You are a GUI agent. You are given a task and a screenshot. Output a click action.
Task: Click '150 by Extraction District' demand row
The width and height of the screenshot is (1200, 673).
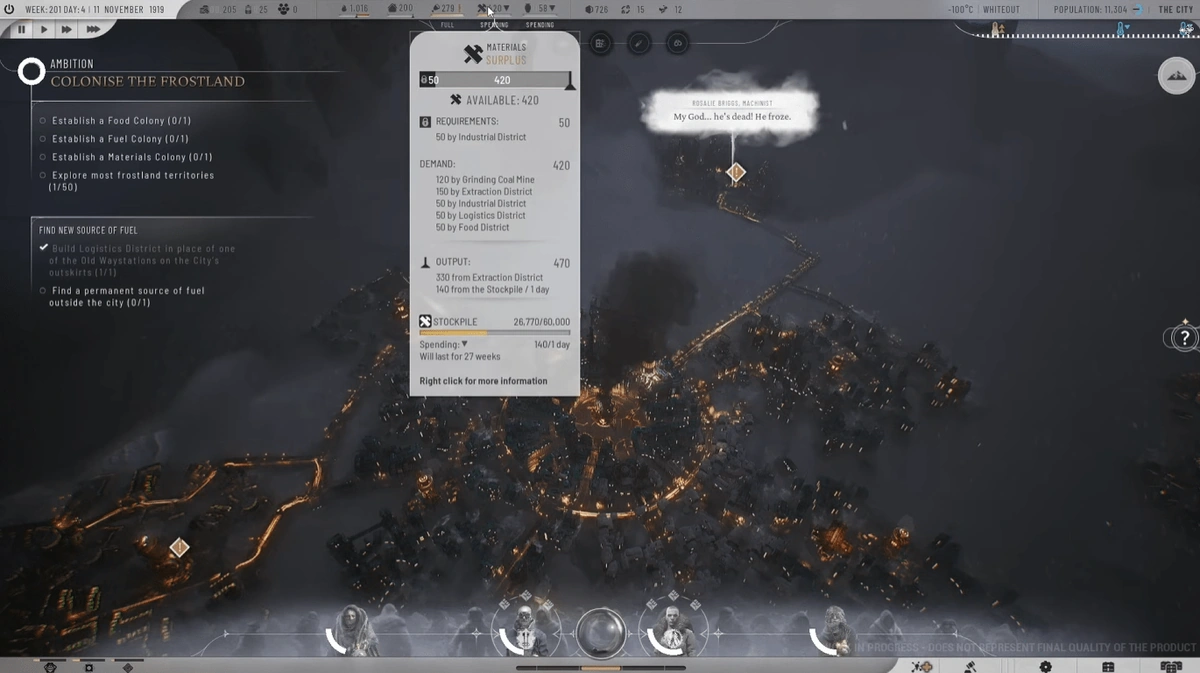click(x=484, y=192)
